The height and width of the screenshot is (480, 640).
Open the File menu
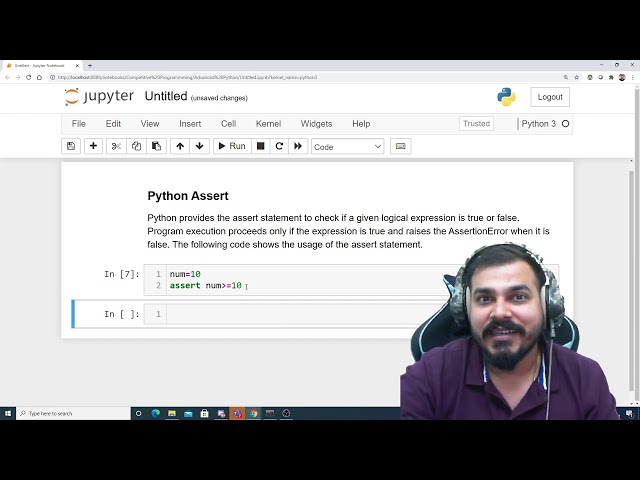(x=79, y=124)
